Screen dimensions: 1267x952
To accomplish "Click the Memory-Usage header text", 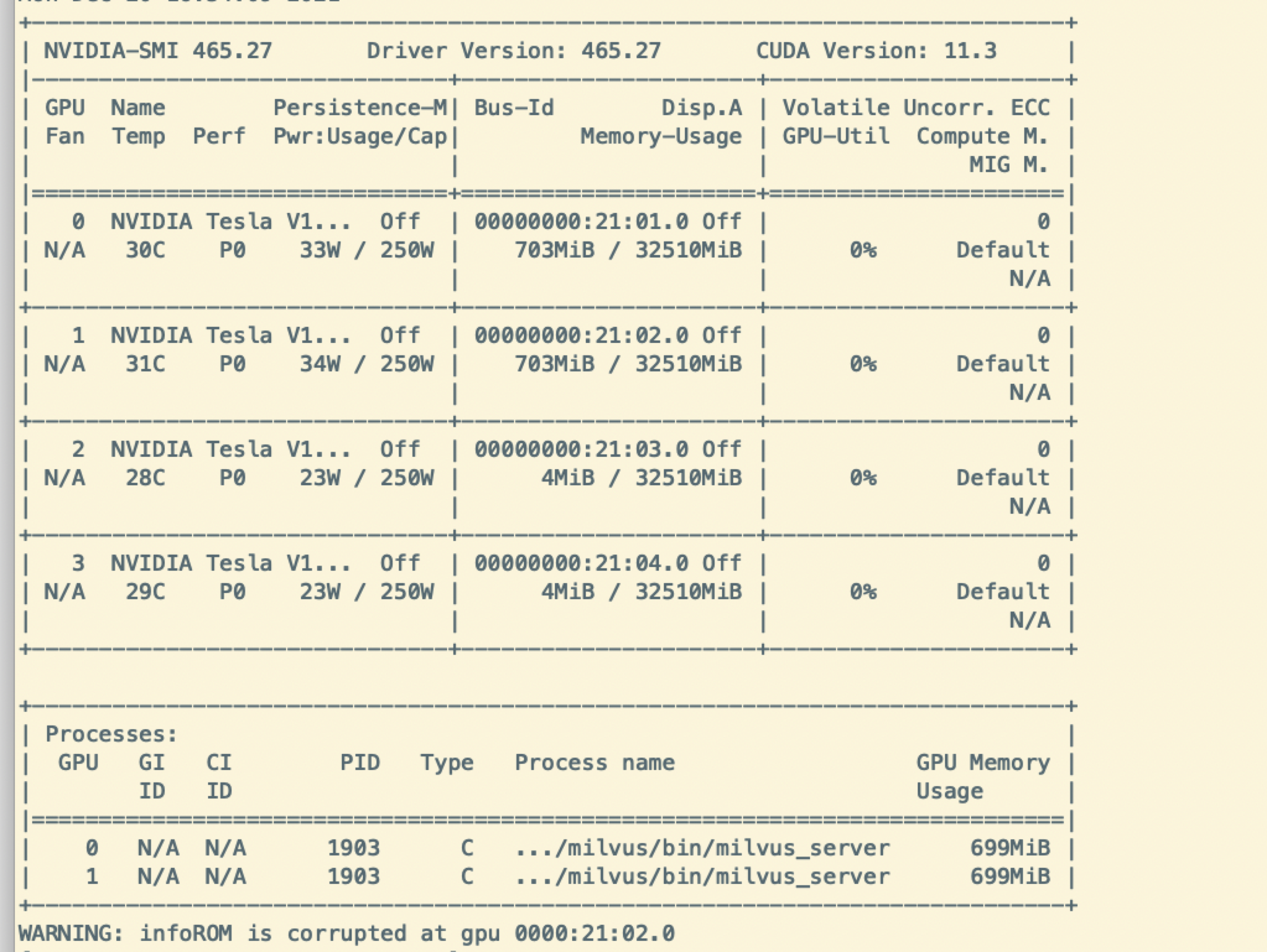I will point(661,136).
